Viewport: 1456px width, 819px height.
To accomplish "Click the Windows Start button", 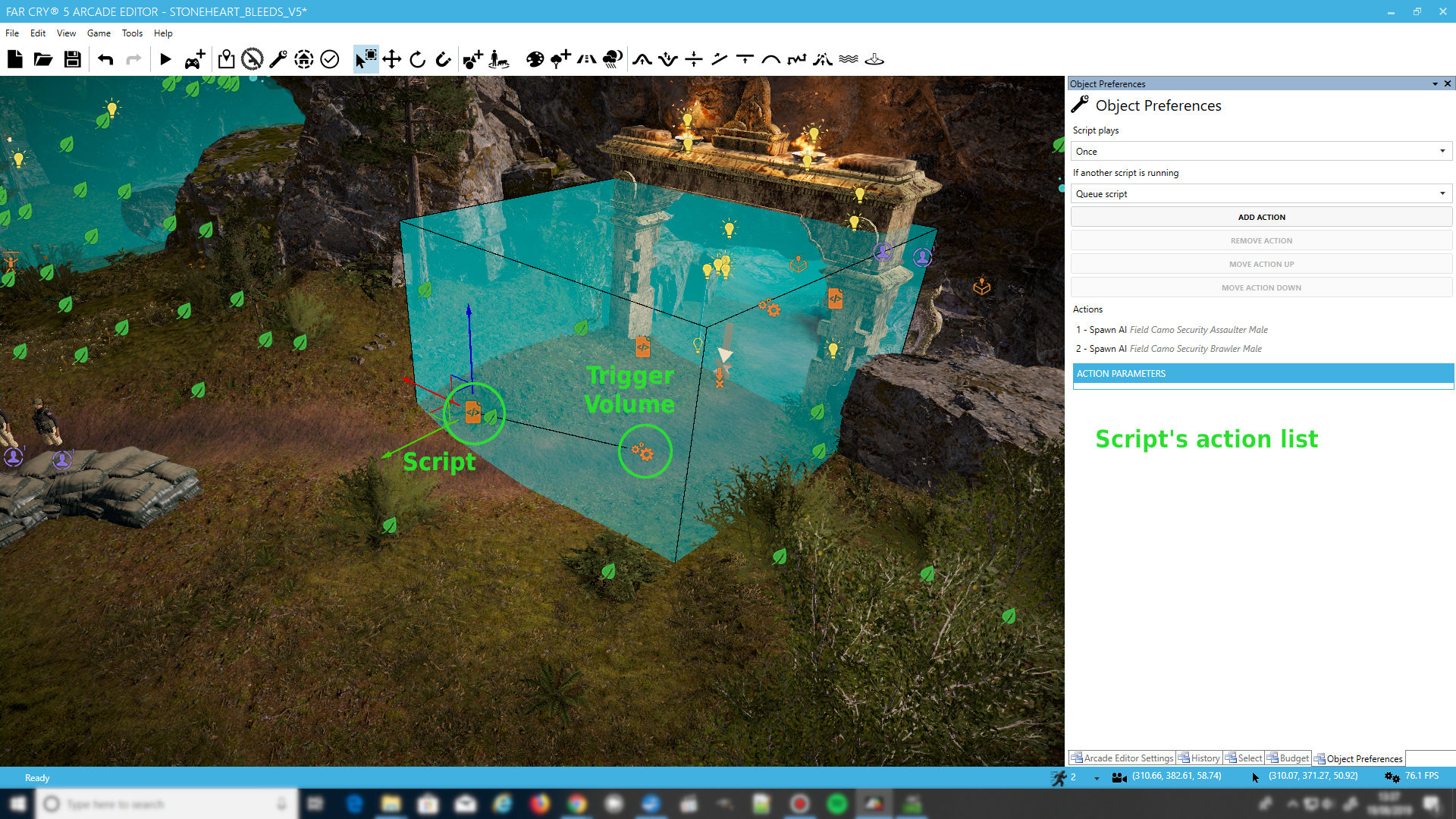I will pos(17,804).
